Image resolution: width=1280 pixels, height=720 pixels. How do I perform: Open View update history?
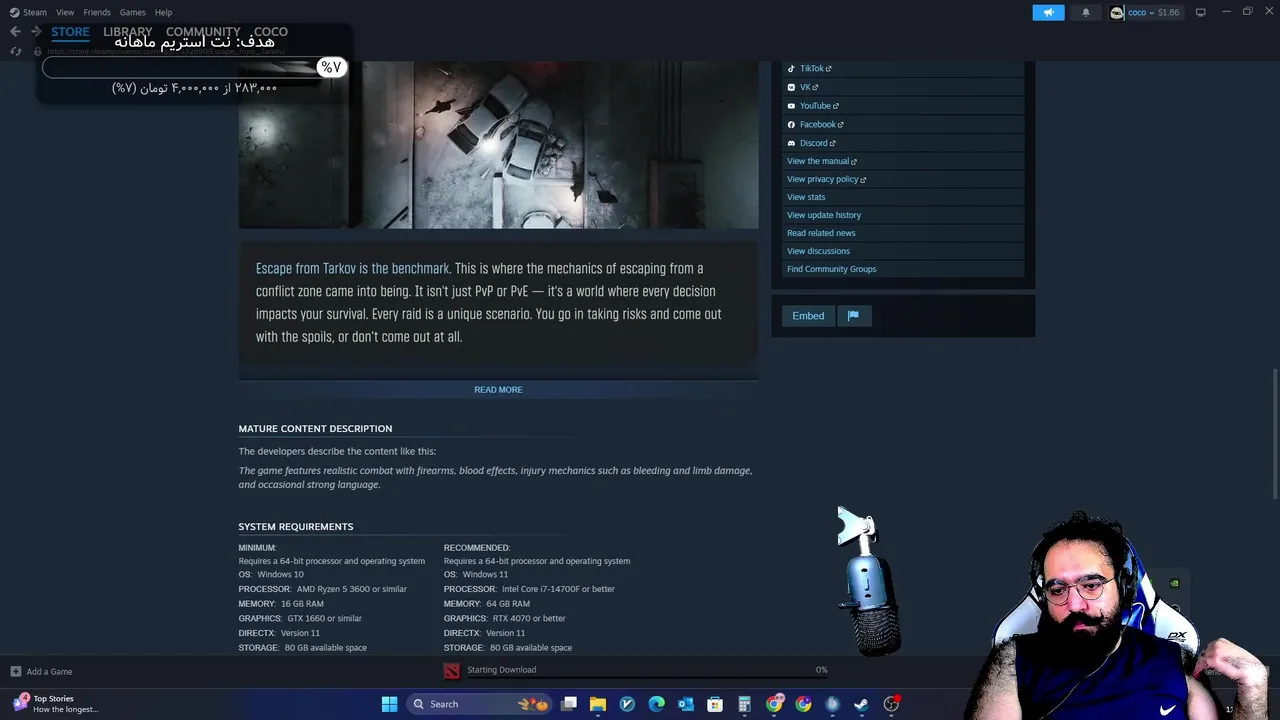pyautogui.click(x=824, y=215)
